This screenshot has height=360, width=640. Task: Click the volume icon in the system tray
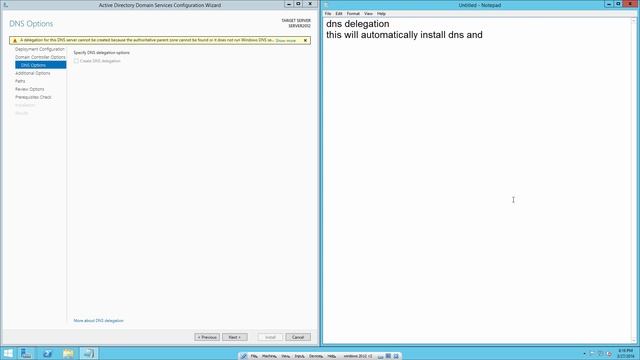point(609,353)
